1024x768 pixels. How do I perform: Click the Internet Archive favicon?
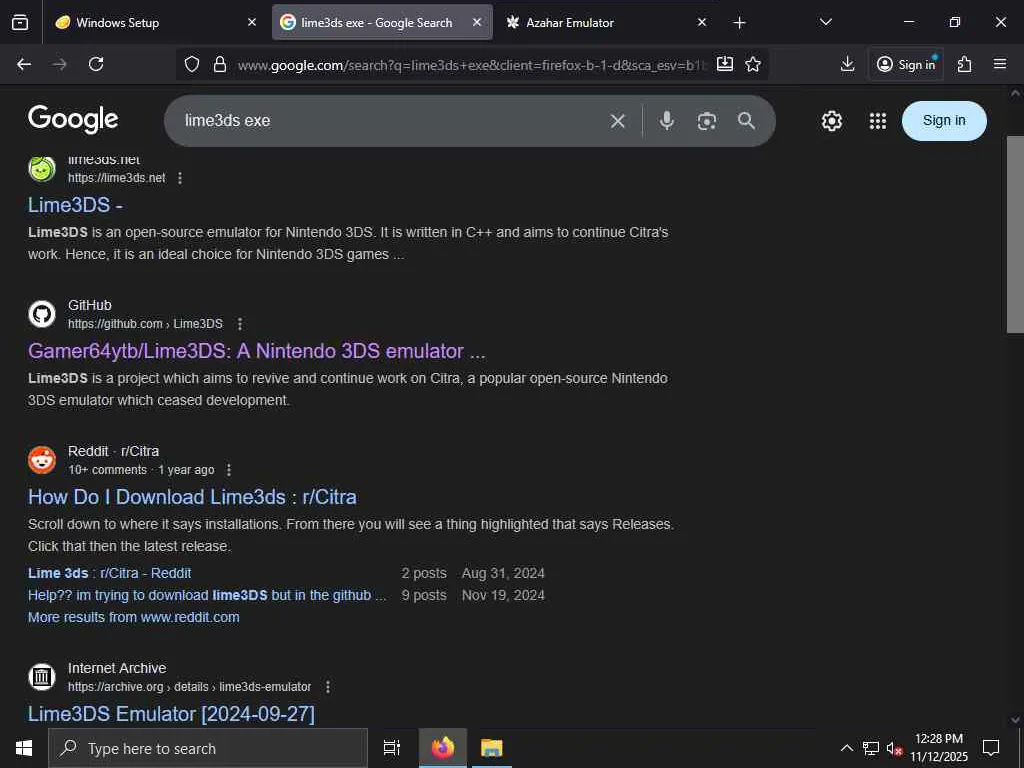tap(42, 677)
